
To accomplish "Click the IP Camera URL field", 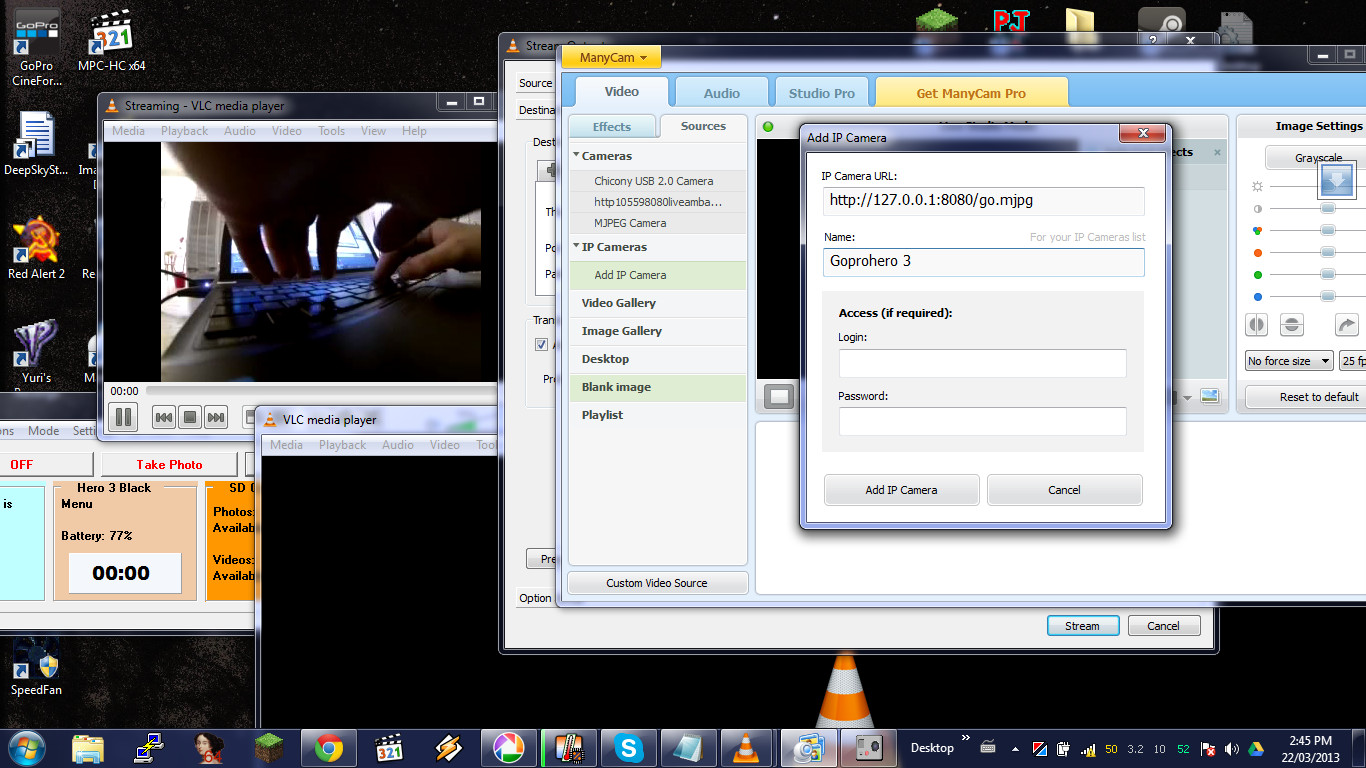I will click(983, 200).
